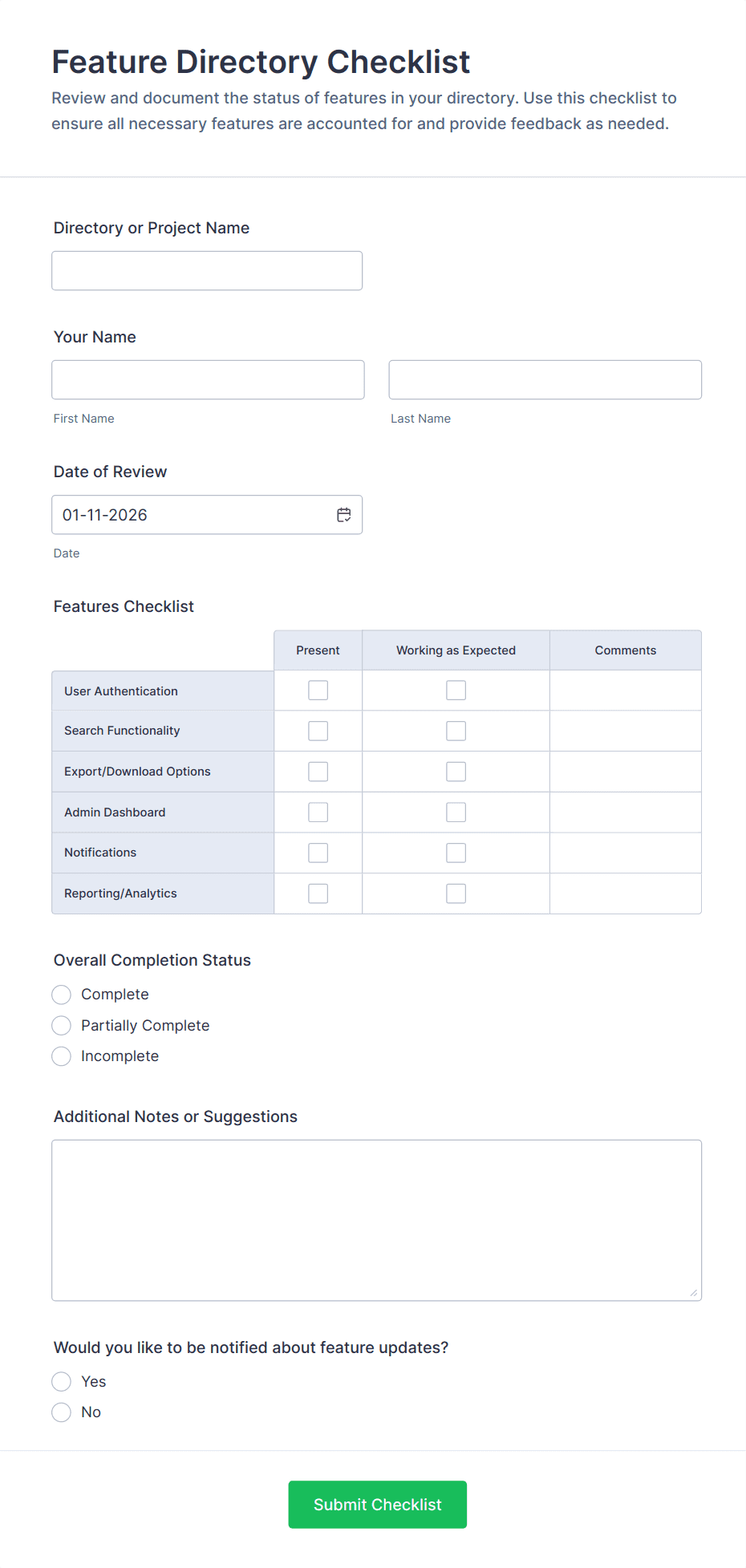Open the calendar date picker icon
Viewport: 746px width, 1568px height.
coord(344,515)
